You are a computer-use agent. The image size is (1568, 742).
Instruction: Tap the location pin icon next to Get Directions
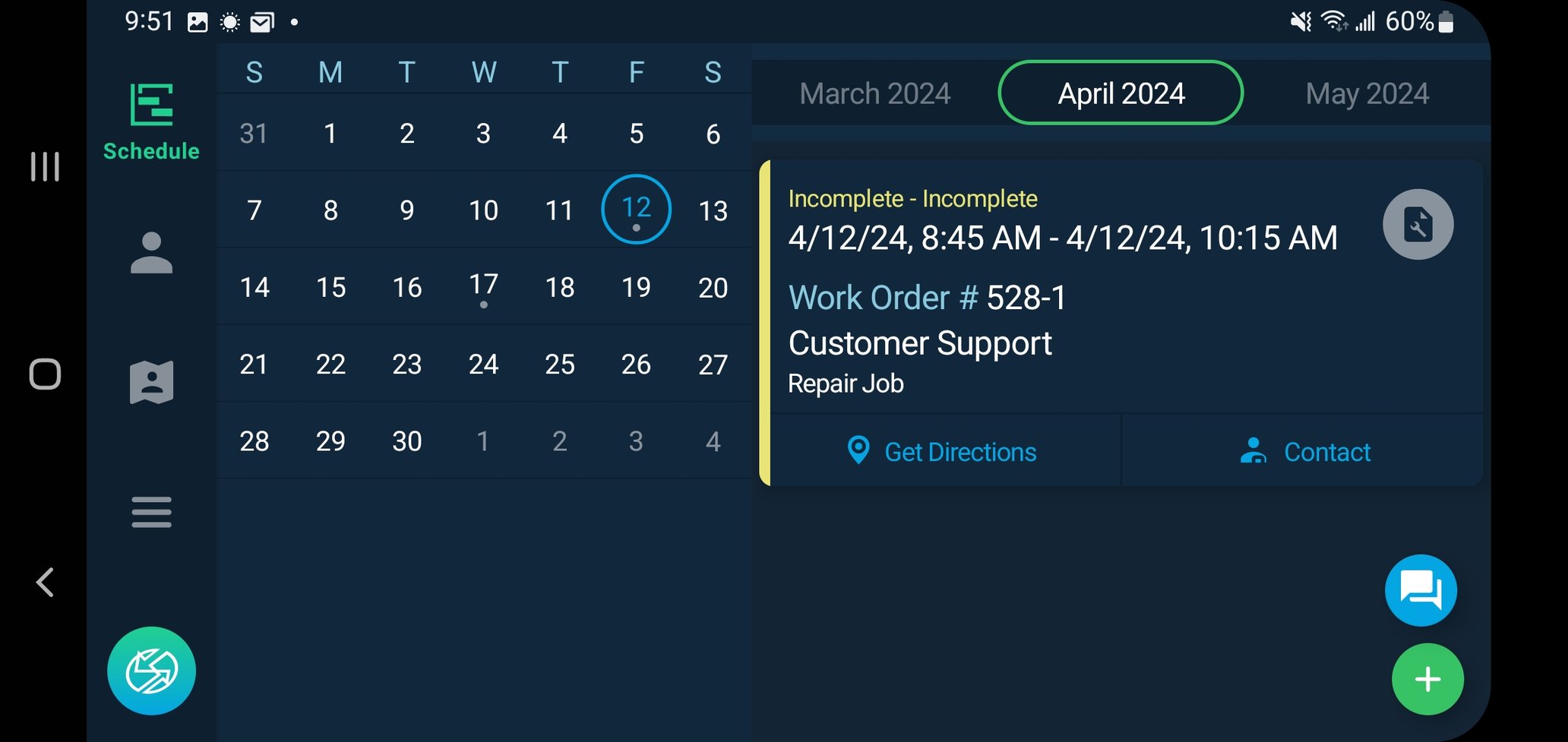858,451
